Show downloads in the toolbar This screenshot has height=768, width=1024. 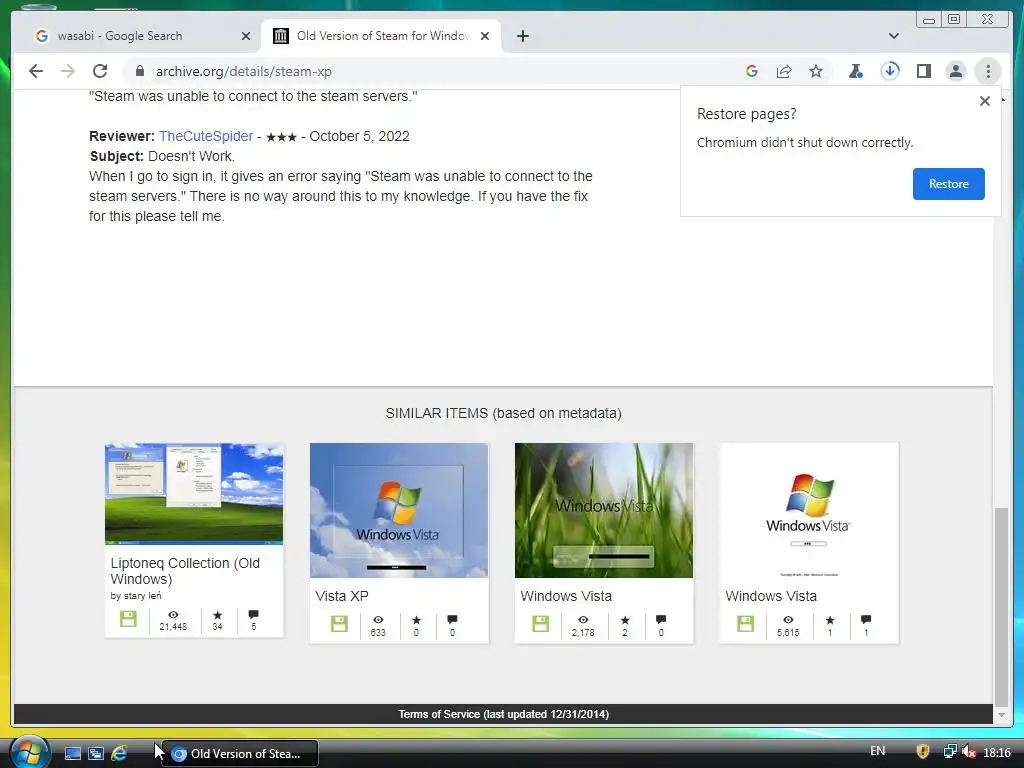tap(890, 71)
